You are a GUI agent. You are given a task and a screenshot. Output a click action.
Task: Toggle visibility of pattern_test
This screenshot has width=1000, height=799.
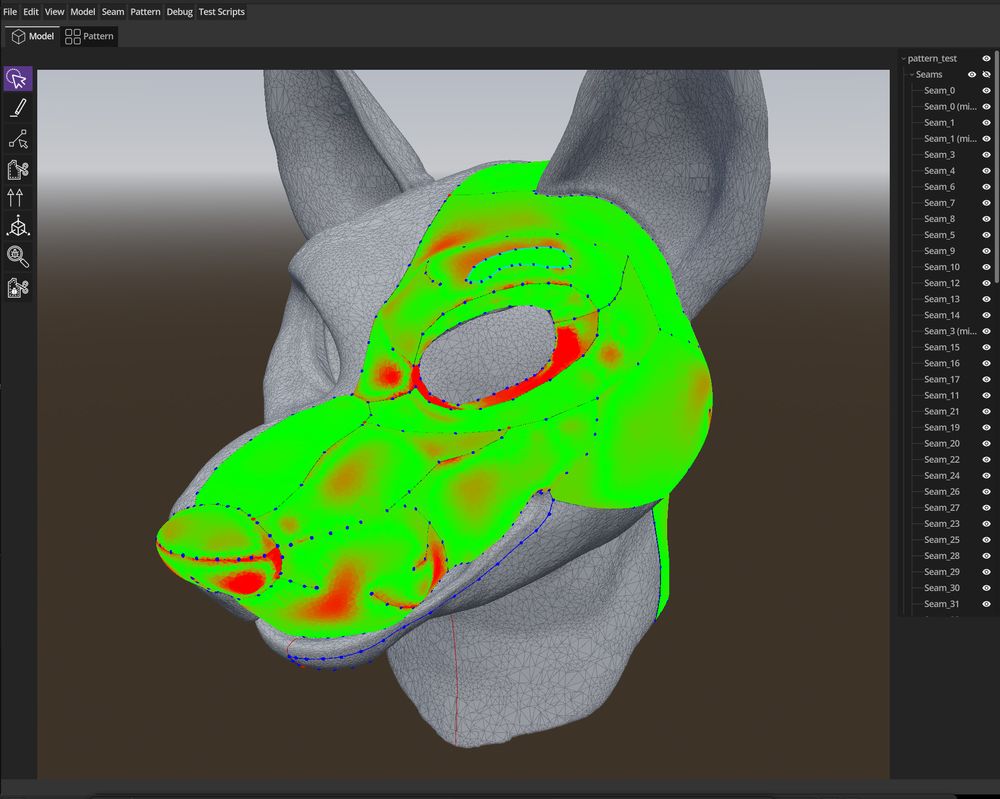(x=987, y=59)
